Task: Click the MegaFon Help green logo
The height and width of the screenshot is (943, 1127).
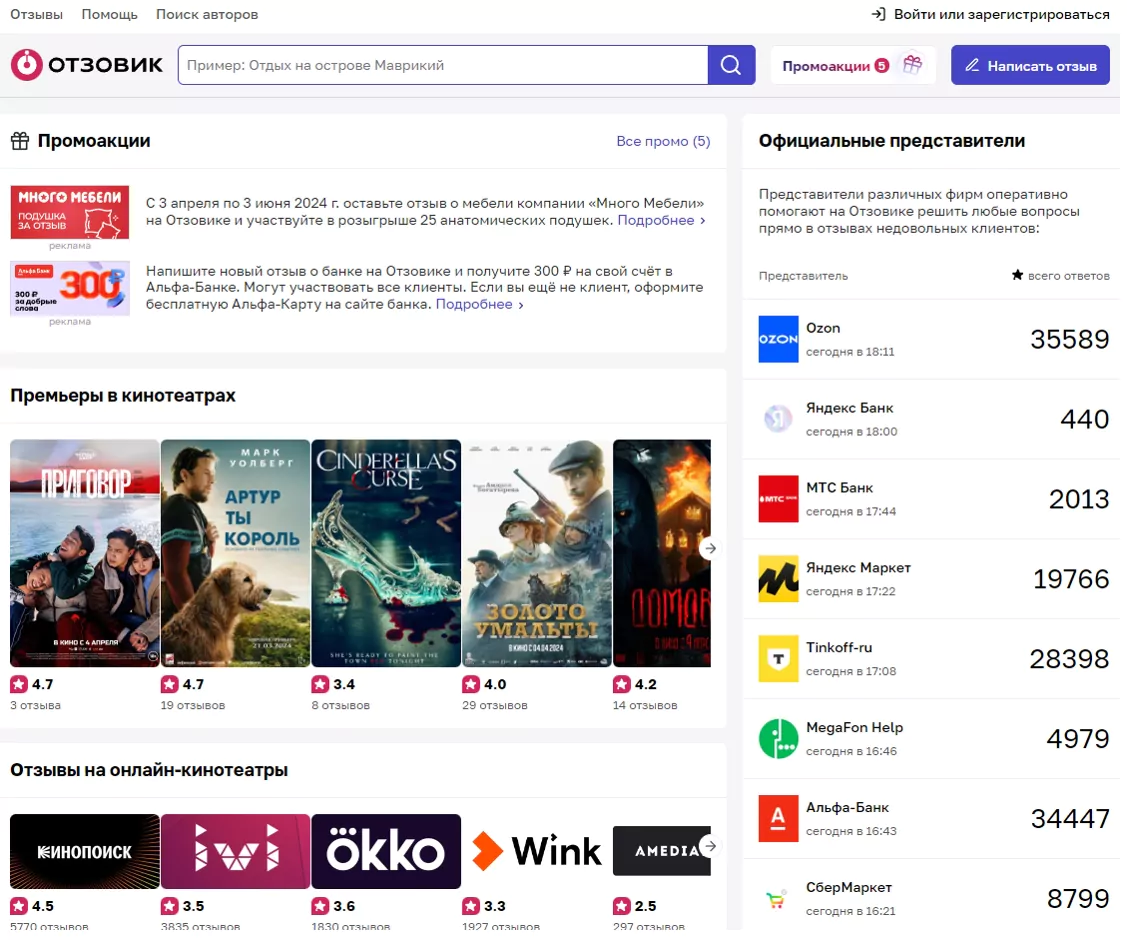Action: coord(783,743)
